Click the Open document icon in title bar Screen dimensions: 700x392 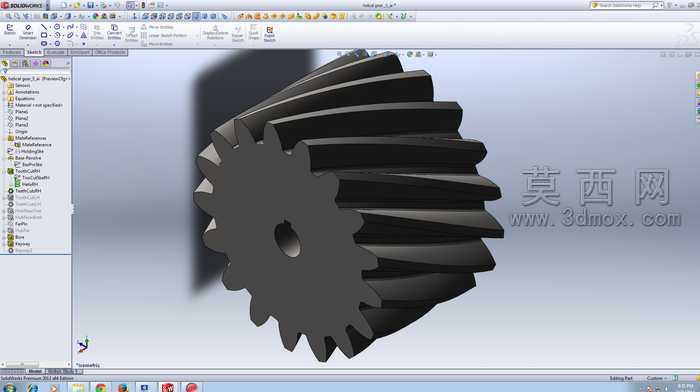77,5
